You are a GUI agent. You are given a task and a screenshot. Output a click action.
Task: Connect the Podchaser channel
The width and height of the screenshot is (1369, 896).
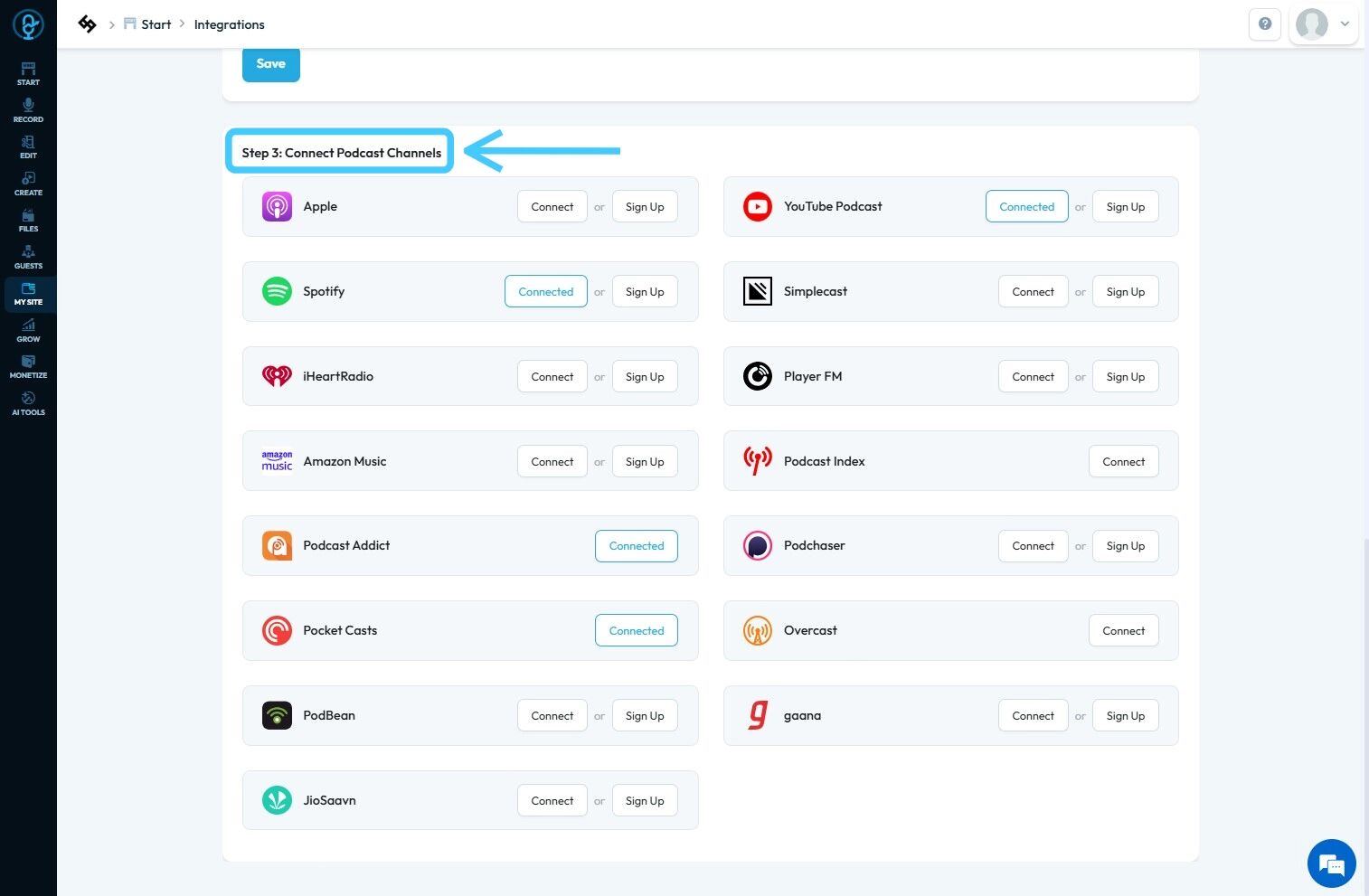coord(1034,546)
